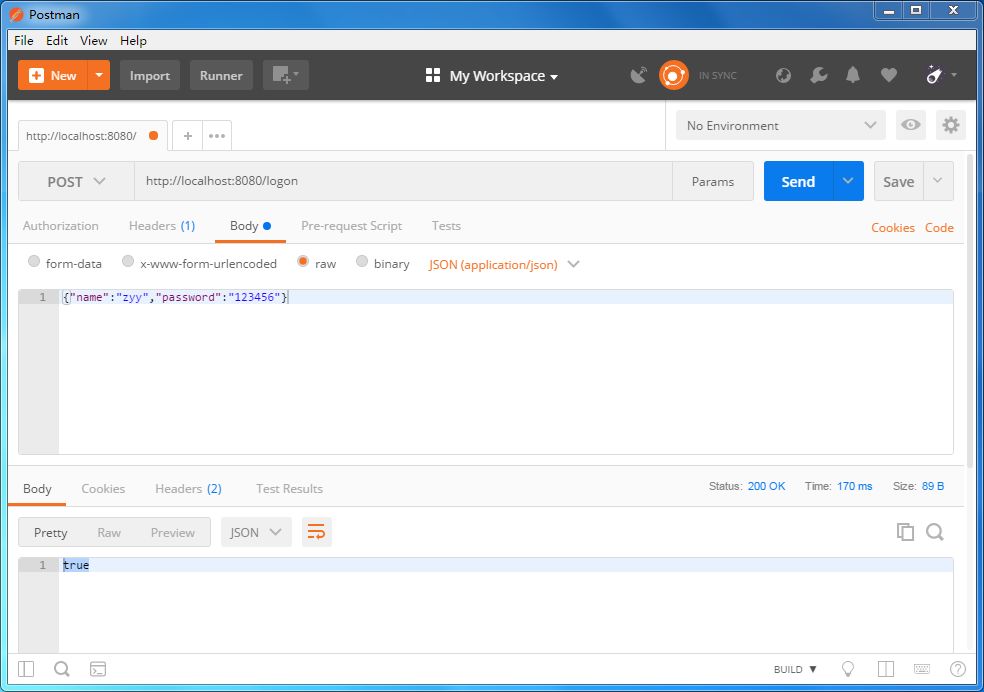Open No Environment dropdown
984x692 pixels.
781,125
